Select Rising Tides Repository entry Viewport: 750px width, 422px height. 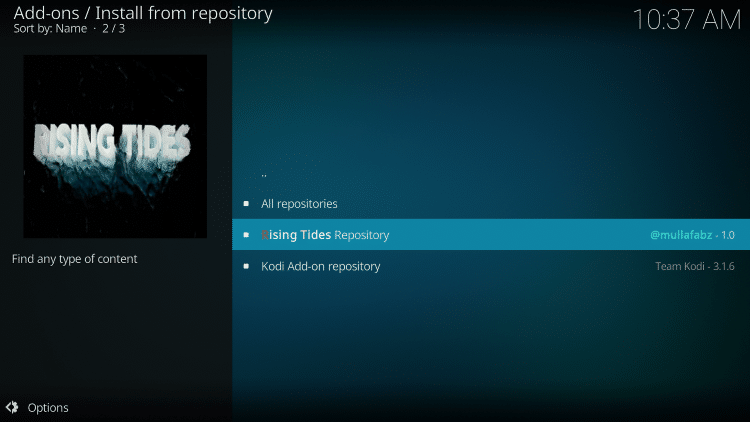[491, 235]
